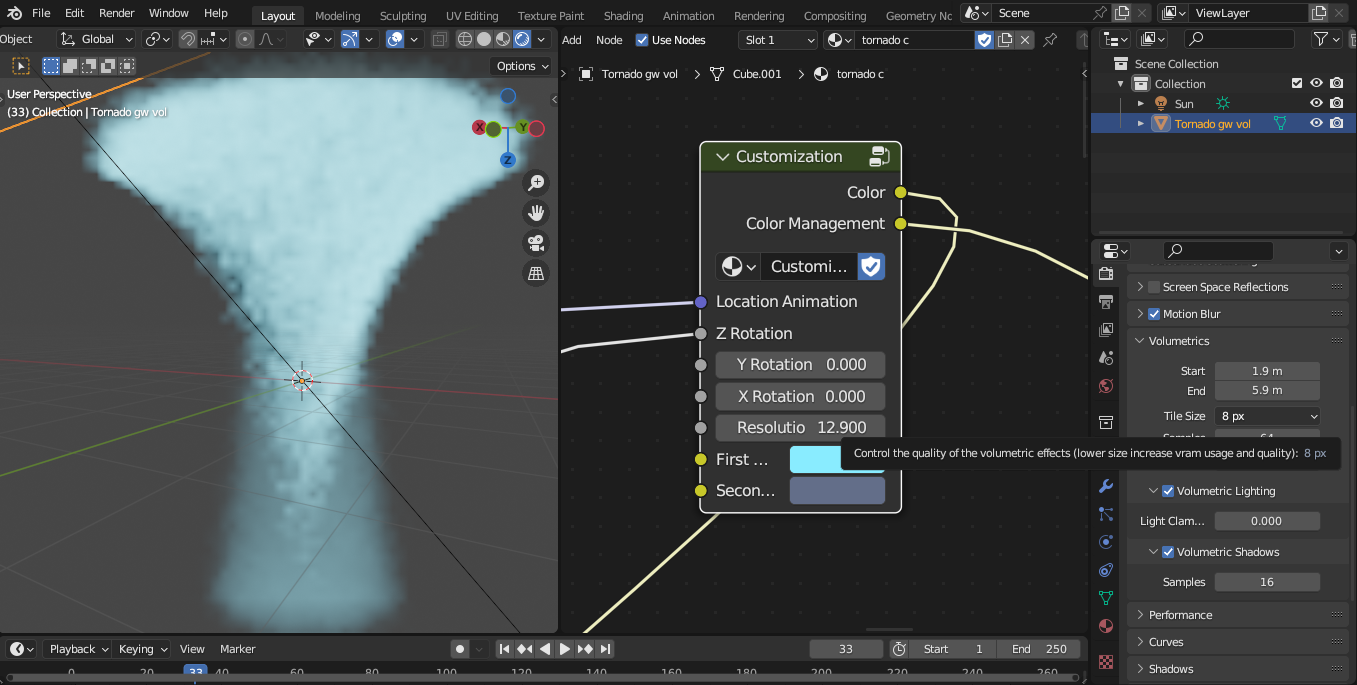This screenshot has width=1357, height=685.
Task: Toggle camera view icon
Action: pyautogui.click(x=536, y=243)
